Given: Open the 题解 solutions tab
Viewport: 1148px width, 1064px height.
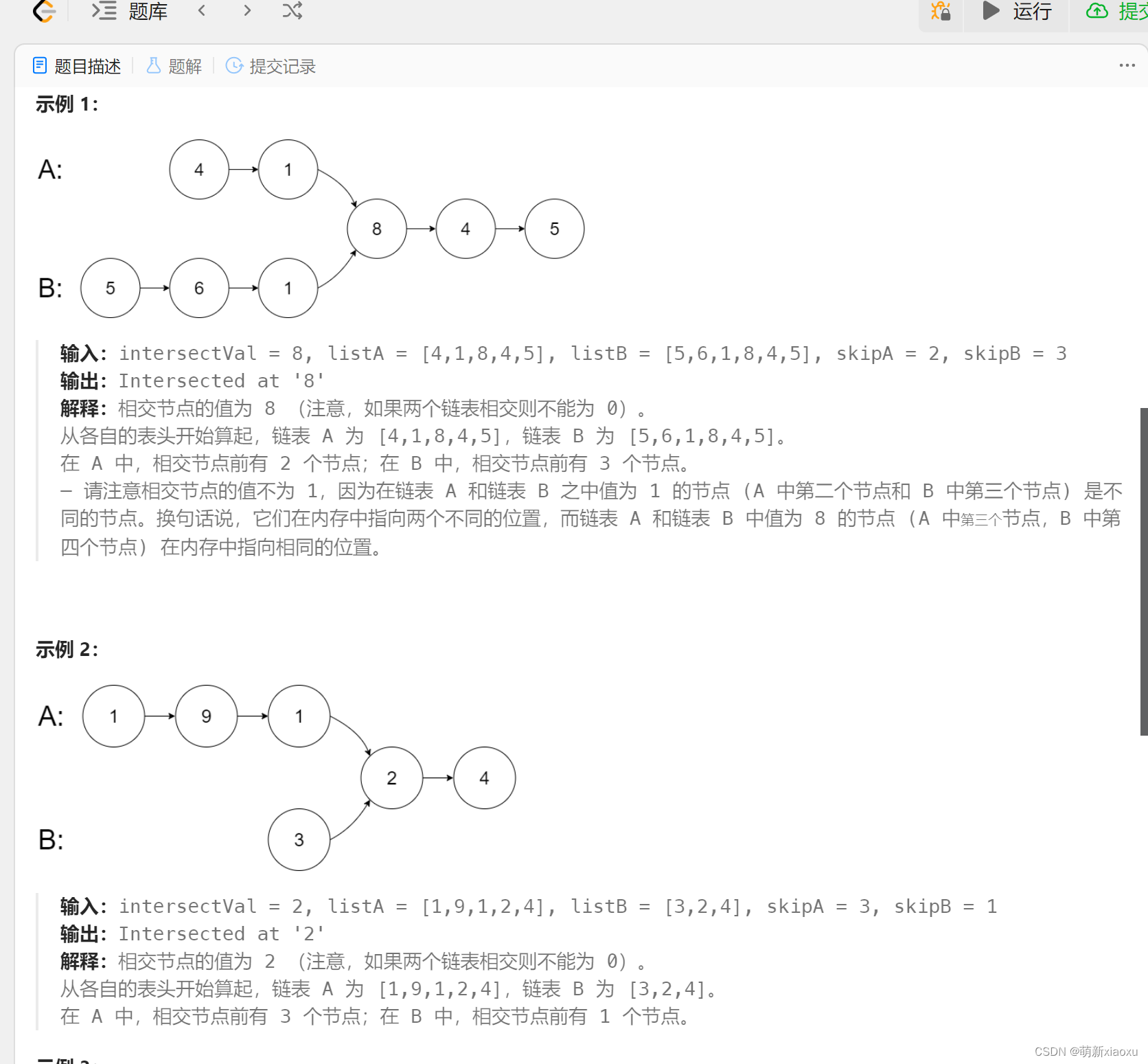Looking at the screenshot, I should [174, 66].
